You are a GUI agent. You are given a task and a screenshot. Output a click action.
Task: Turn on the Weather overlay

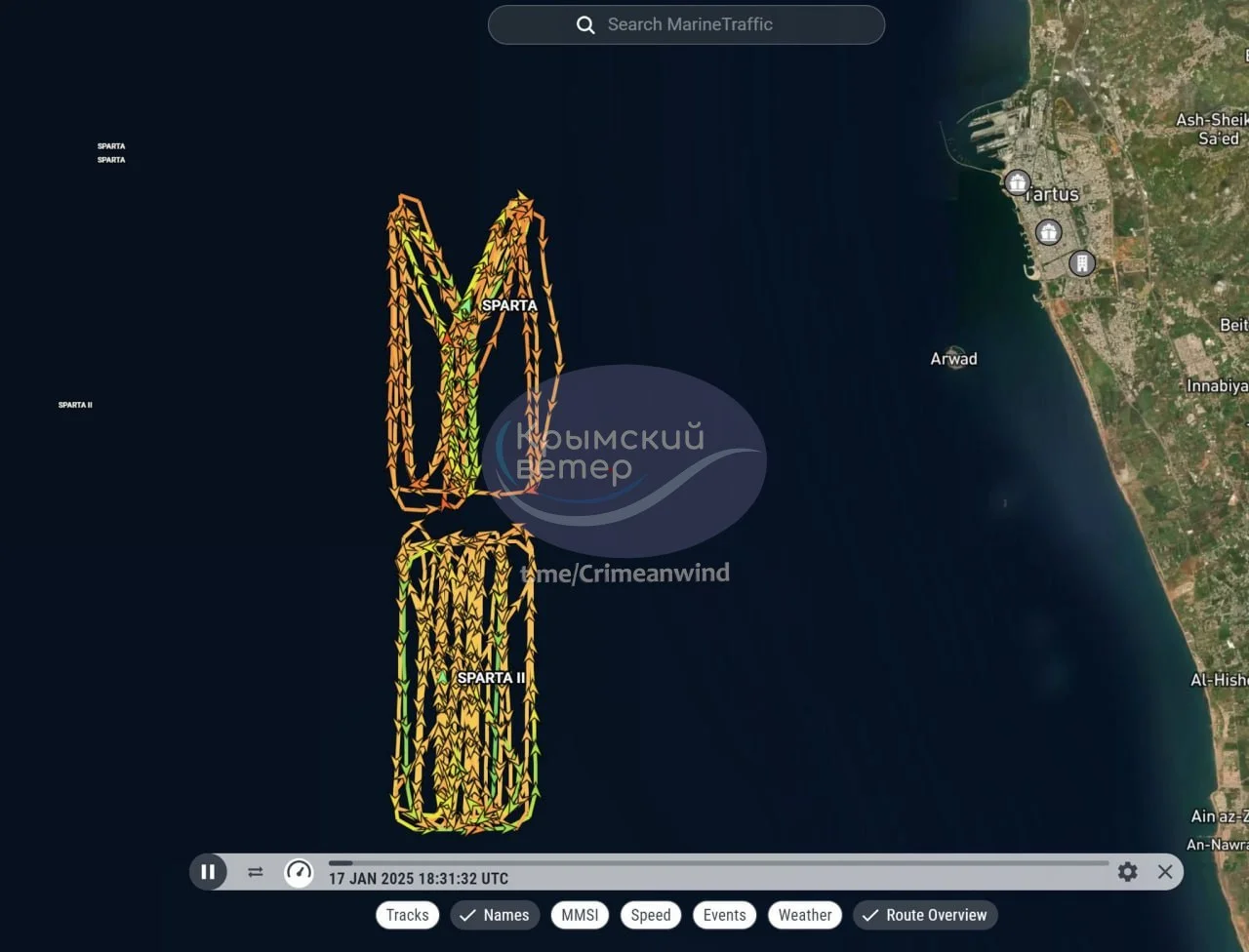[x=804, y=915]
